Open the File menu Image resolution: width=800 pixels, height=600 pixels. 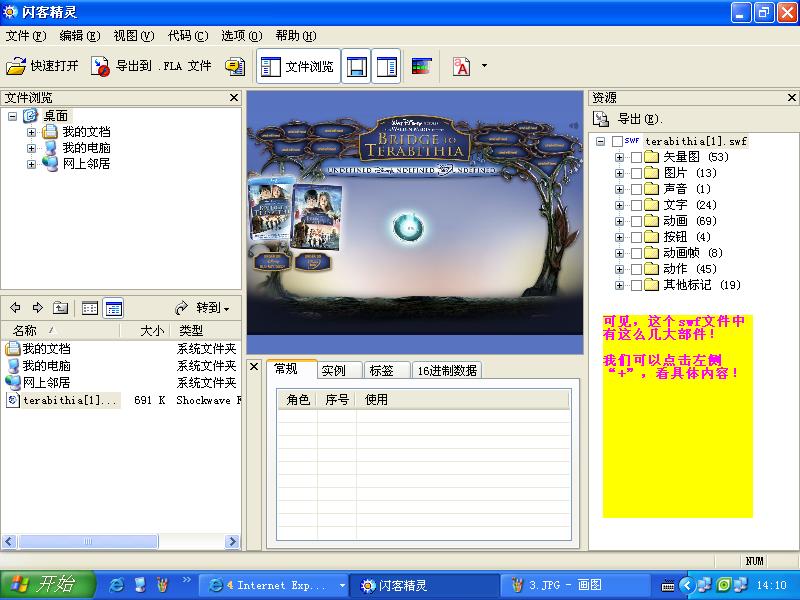point(26,36)
